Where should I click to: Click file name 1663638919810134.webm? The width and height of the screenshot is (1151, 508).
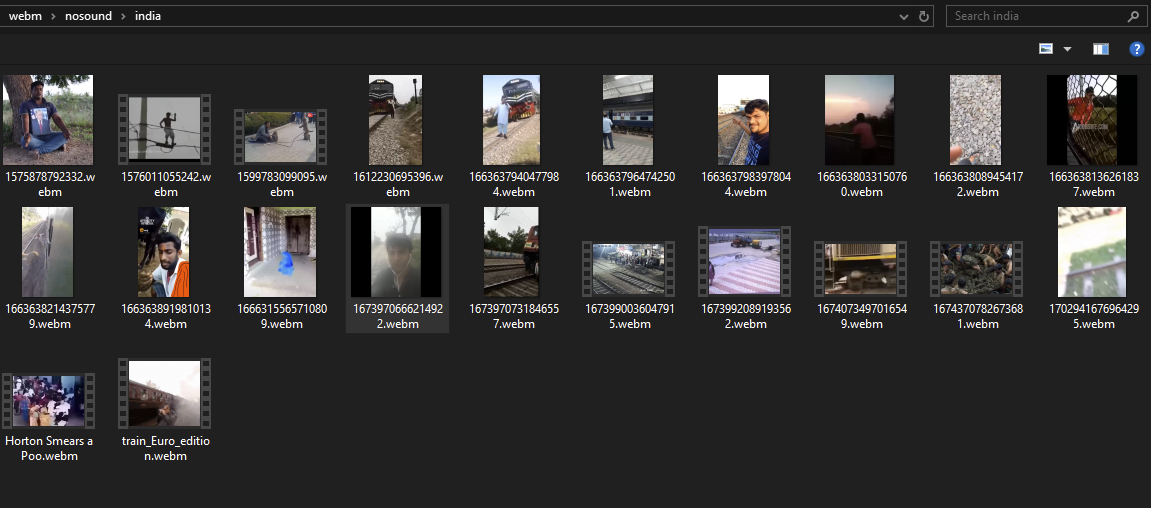point(164,317)
